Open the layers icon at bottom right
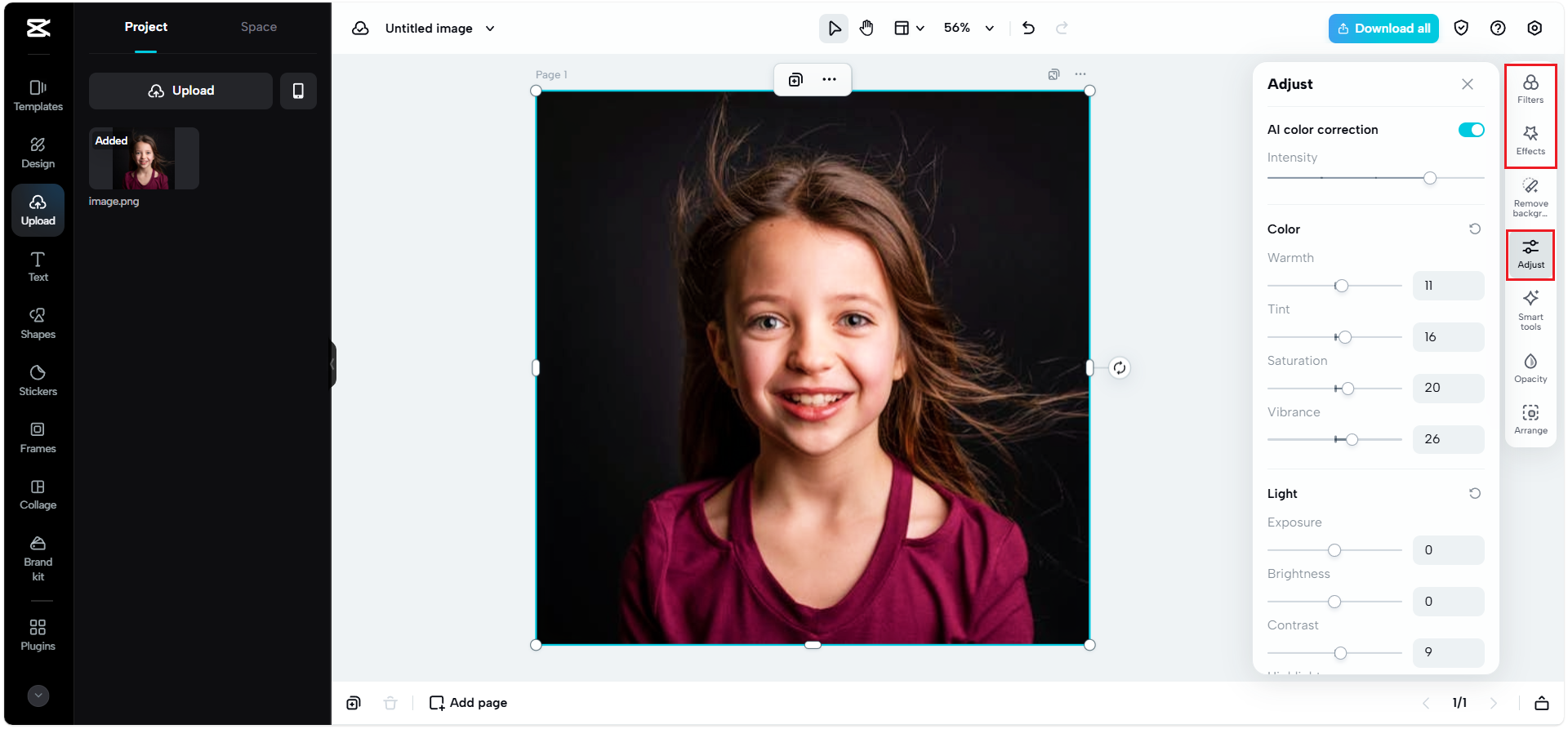 1541,703
